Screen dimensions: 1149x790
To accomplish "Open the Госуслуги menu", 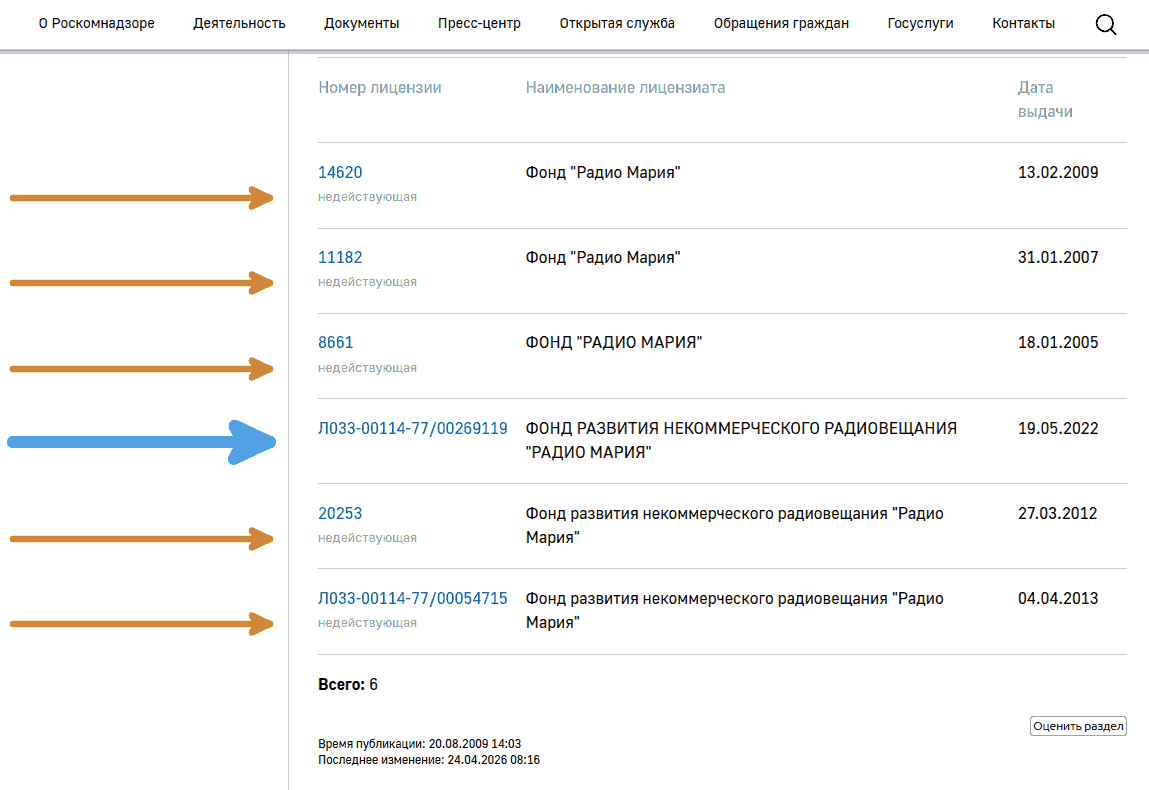I will (x=920, y=23).
